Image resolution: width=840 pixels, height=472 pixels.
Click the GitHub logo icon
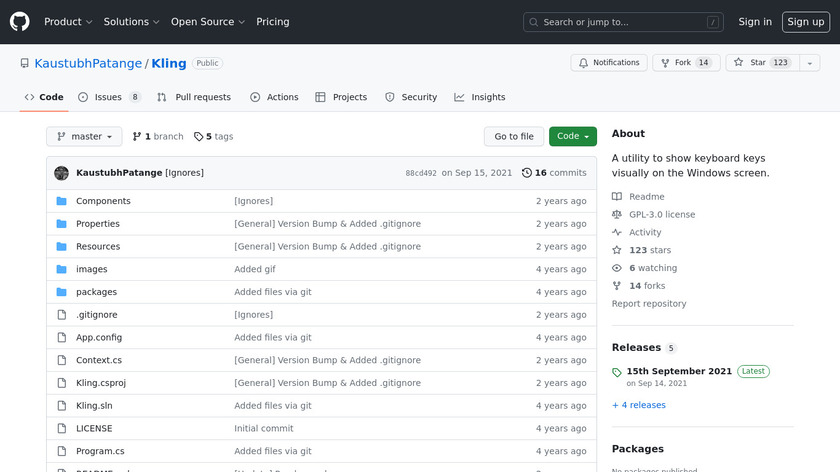[20, 21]
